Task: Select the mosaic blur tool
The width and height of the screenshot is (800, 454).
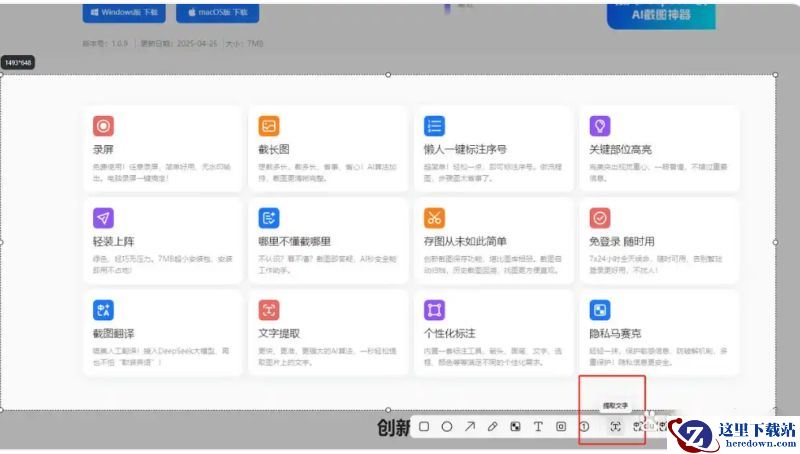Action: tap(515, 426)
